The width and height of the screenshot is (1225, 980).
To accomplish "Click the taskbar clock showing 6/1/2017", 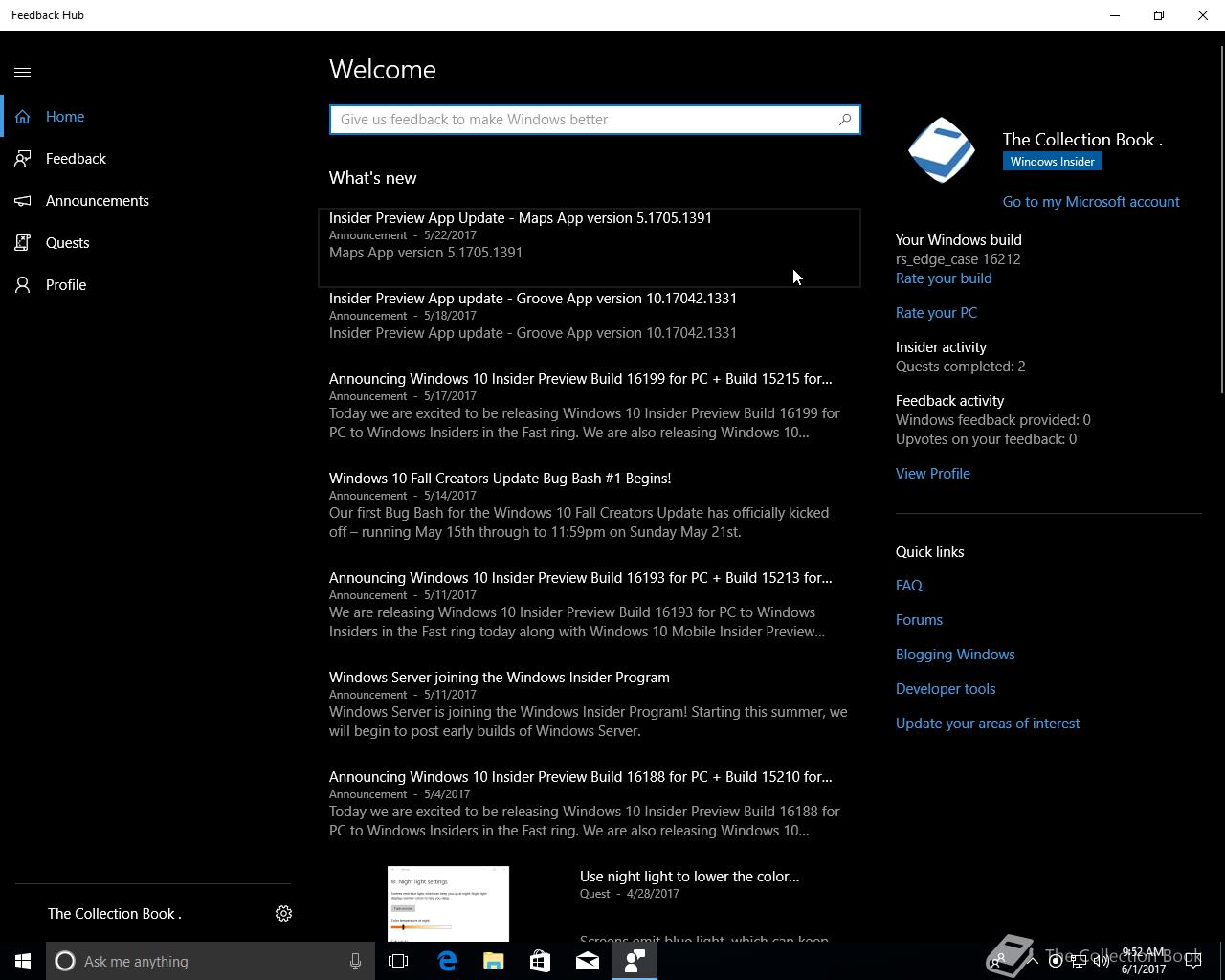I will click(1144, 961).
